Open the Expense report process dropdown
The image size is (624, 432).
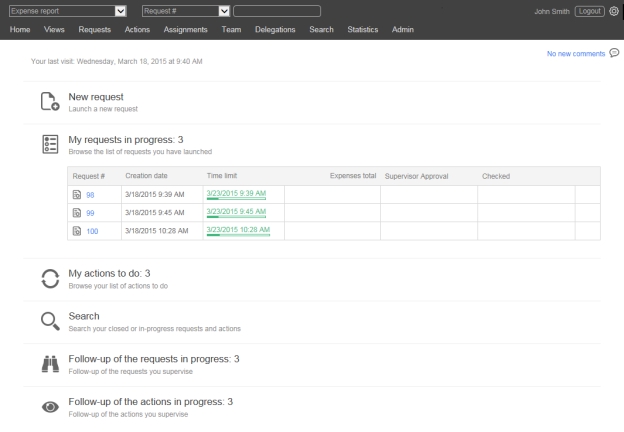point(121,11)
